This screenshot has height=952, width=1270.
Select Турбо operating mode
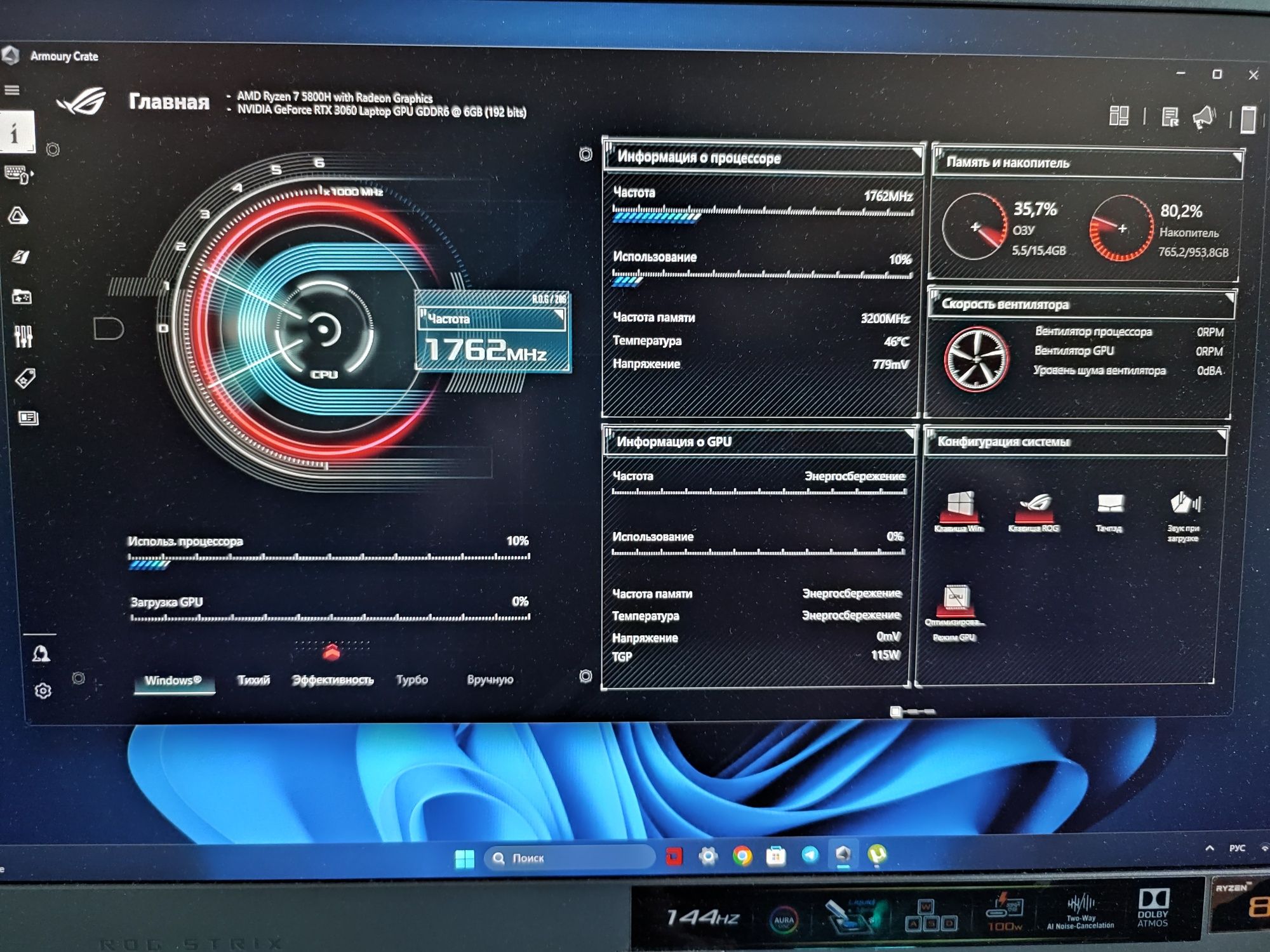[x=412, y=679]
